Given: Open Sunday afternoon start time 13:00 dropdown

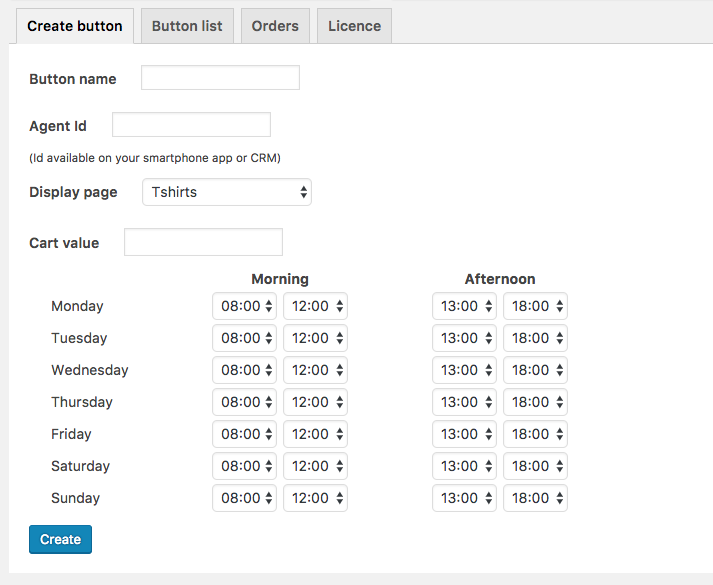Looking at the screenshot, I should point(464,498).
